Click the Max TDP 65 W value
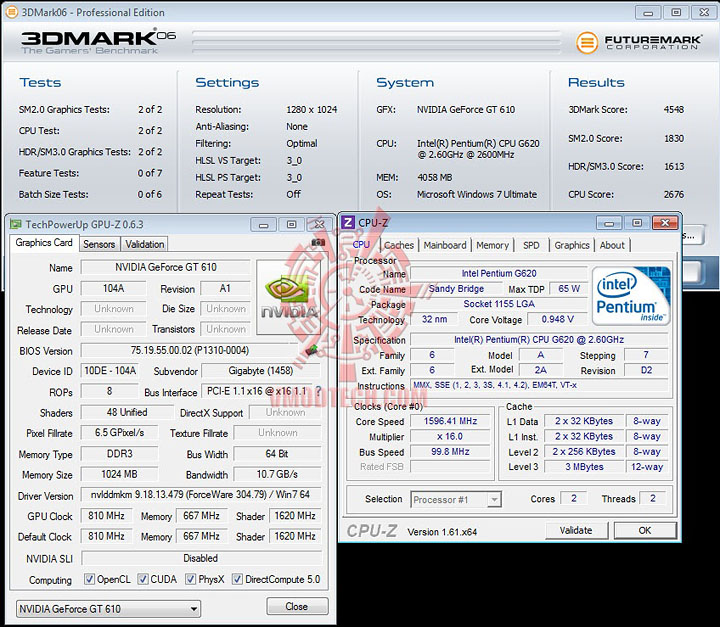Viewport: 720px width, 627px height. (x=569, y=289)
